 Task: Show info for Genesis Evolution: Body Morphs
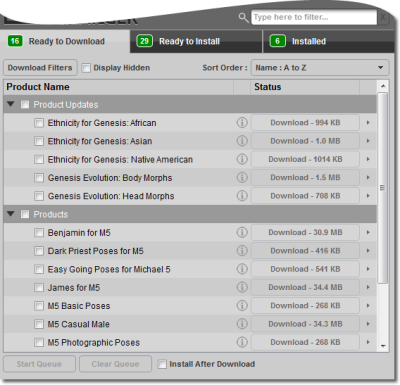tap(242, 178)
